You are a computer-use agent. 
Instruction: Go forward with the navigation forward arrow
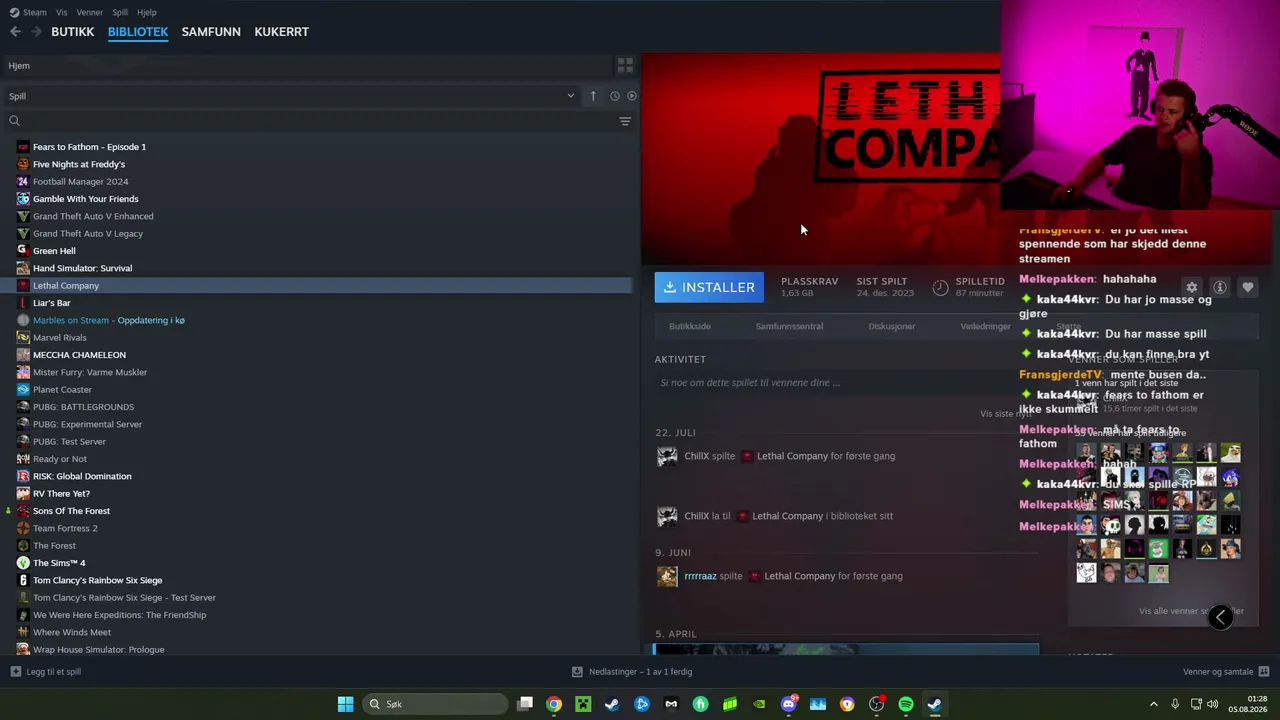pos(37,32)
